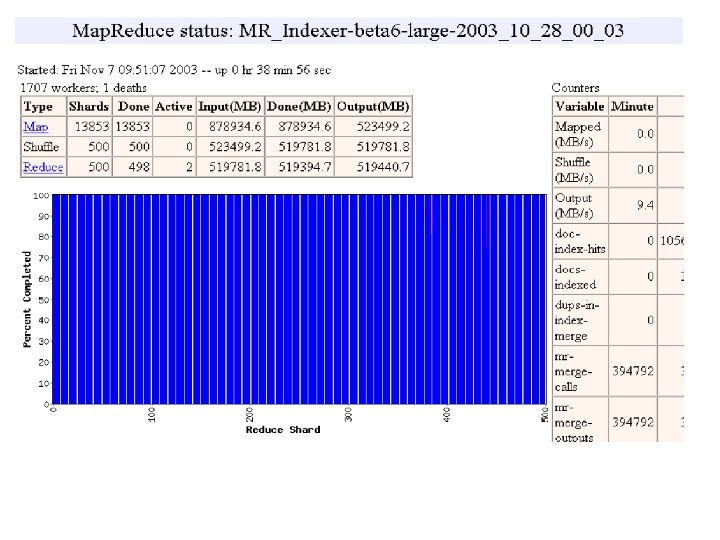Click the Variable header in Counters table

click(579, 107)
